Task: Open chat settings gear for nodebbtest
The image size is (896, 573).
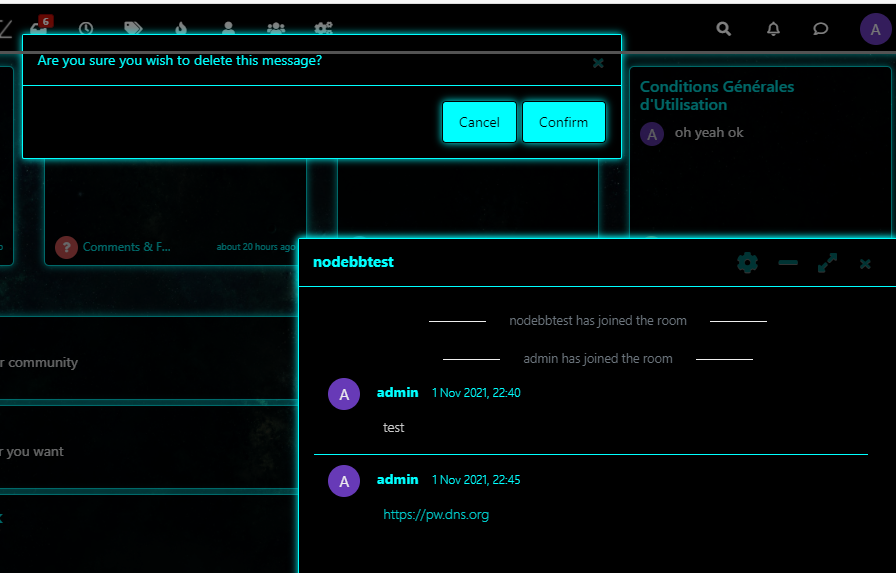Action: click(x=747, y=263)
